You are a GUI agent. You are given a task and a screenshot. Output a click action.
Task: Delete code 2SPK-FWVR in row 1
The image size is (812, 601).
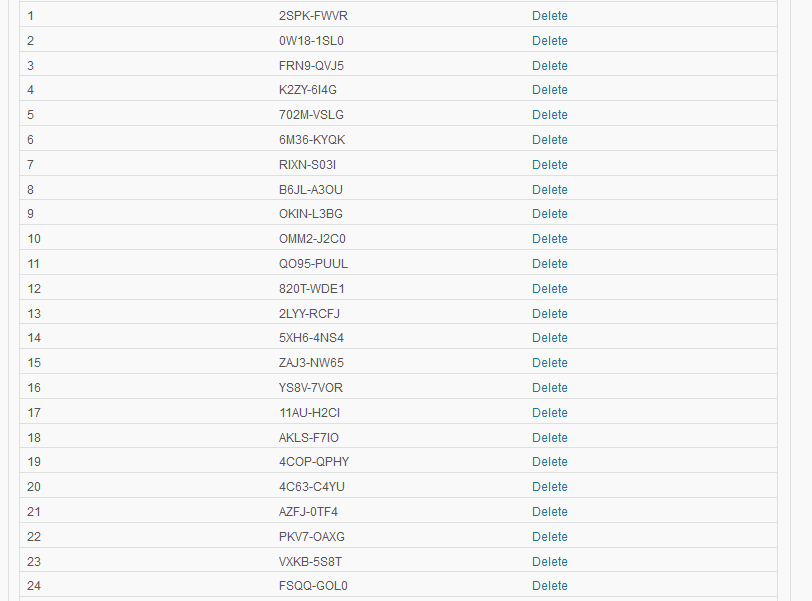[x=549, y=16]
